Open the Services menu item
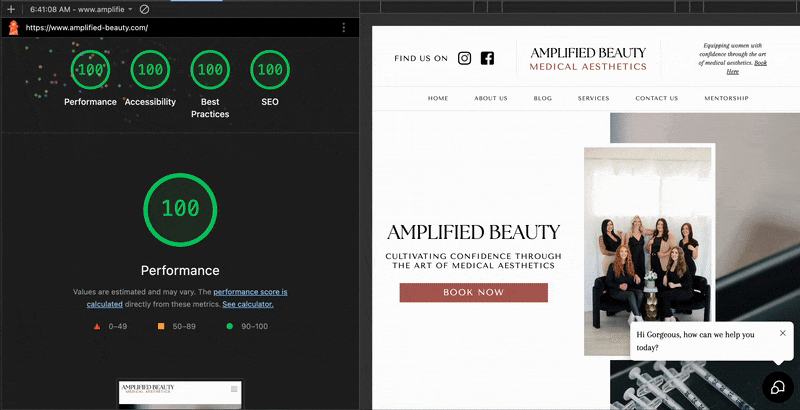Screen dimensions: 800x410 (593, 99)
